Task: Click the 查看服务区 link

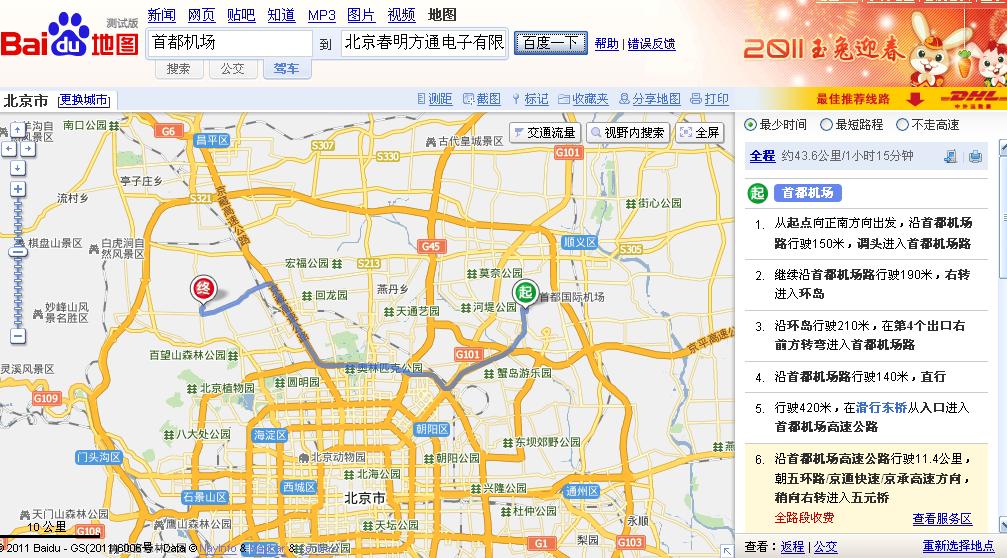Action: pos(942,518)
